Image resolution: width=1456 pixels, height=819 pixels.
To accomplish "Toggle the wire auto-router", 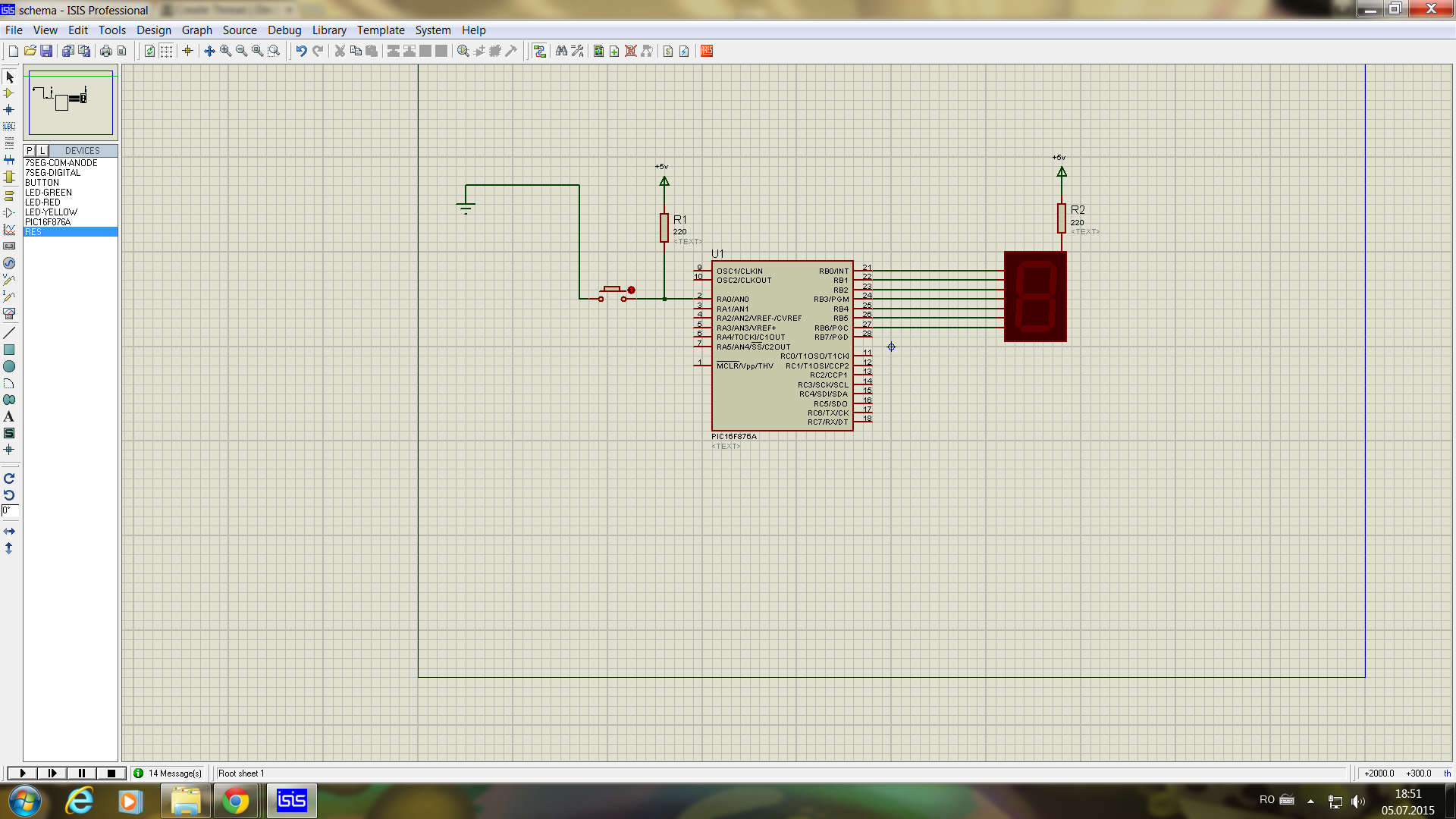I will click(x=539, y=51).
